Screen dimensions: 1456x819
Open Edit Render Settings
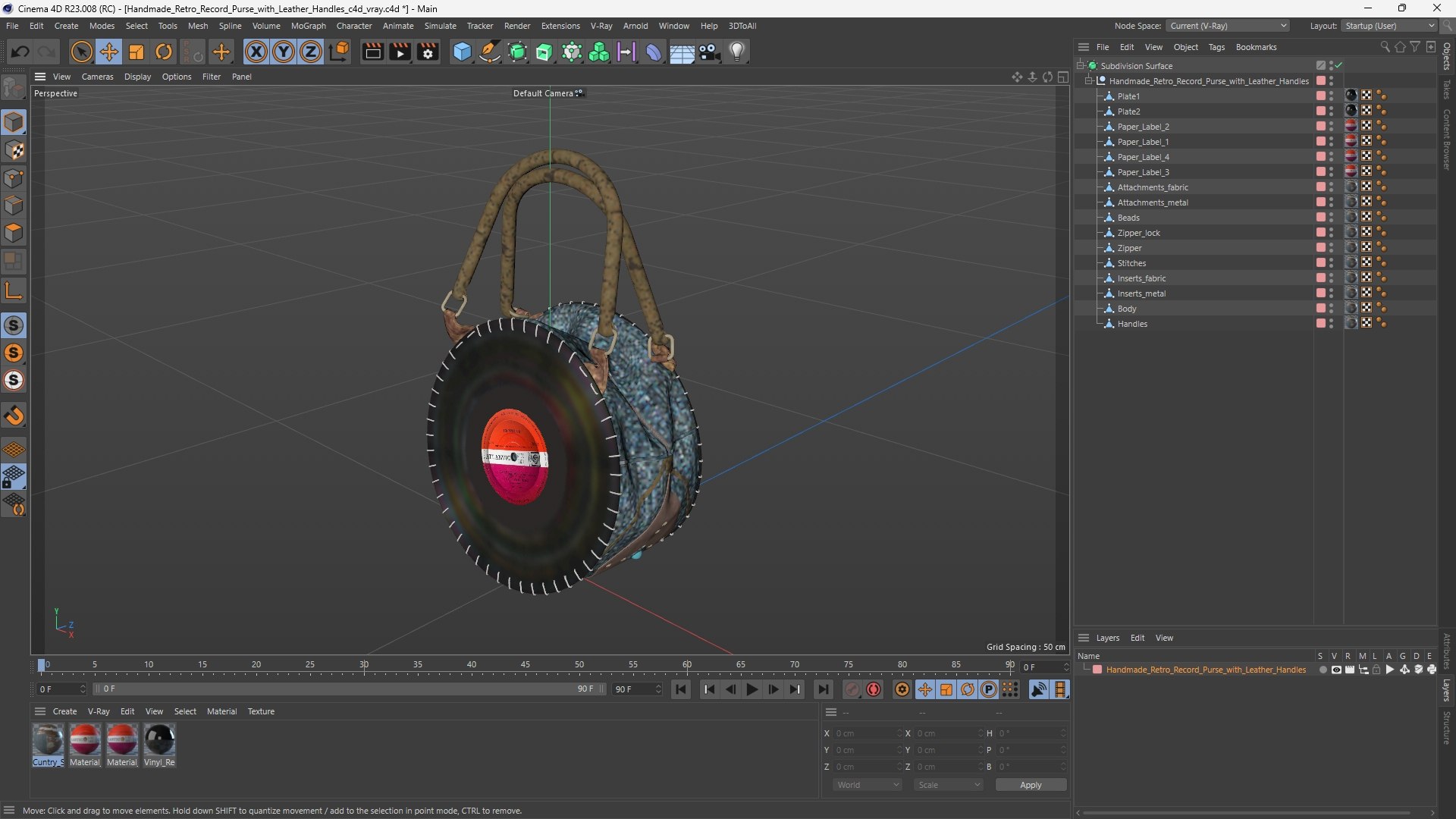(x=428, y=52)
